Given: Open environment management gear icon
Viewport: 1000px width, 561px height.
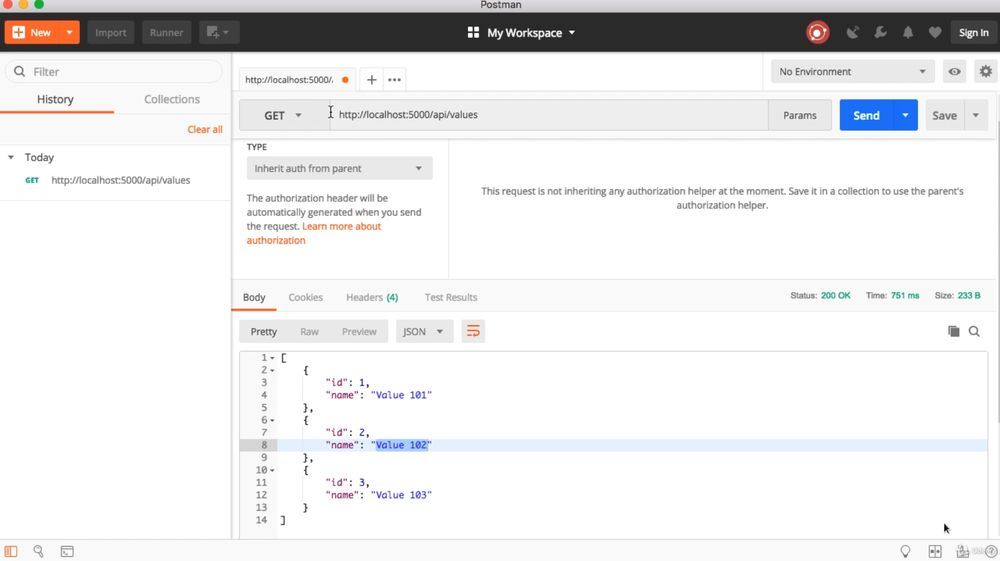Looking at the screenshot, I should click(986, 72).
